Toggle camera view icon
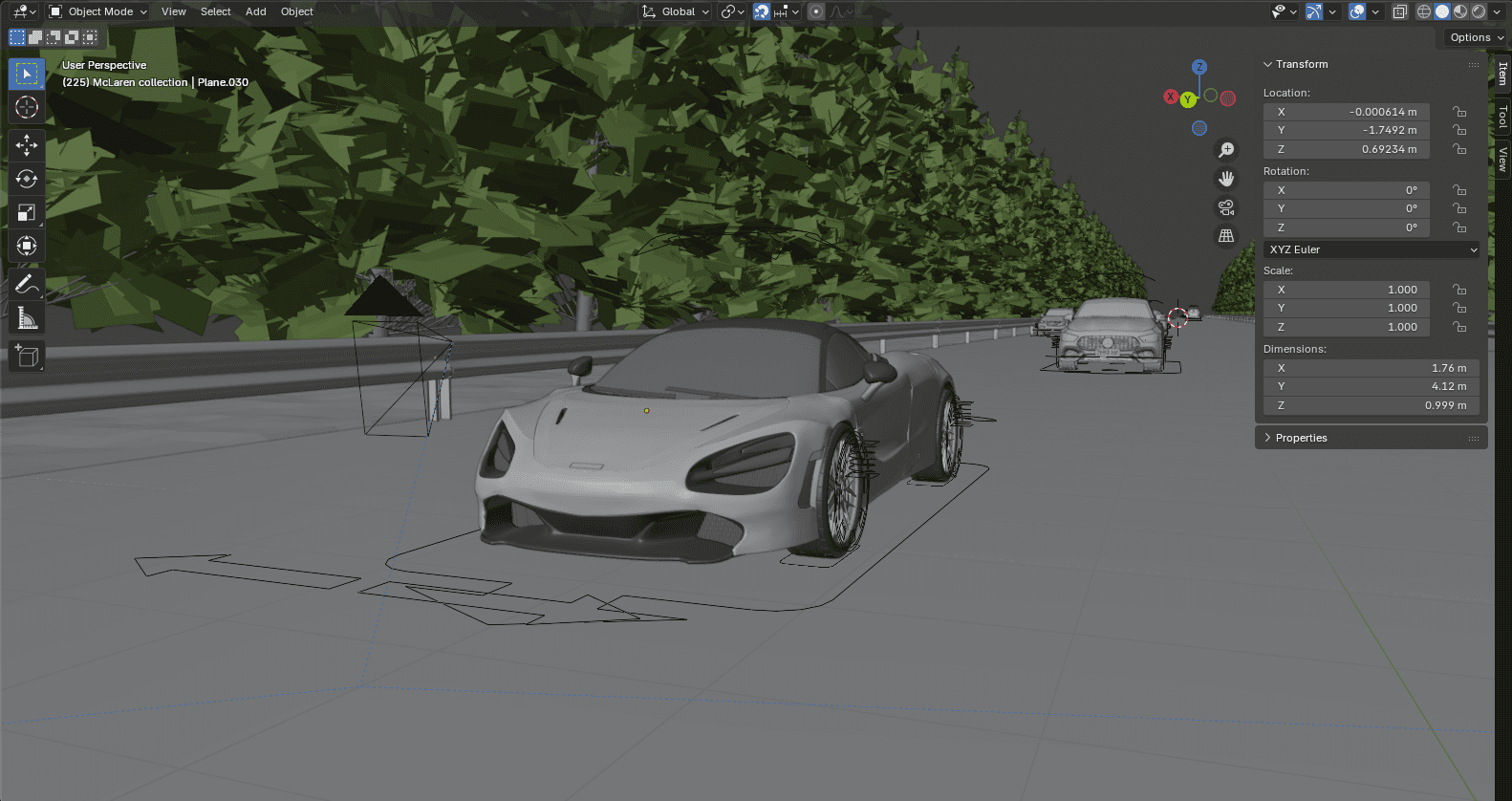Screen dimensions: 1512x801 [1226, 207]
